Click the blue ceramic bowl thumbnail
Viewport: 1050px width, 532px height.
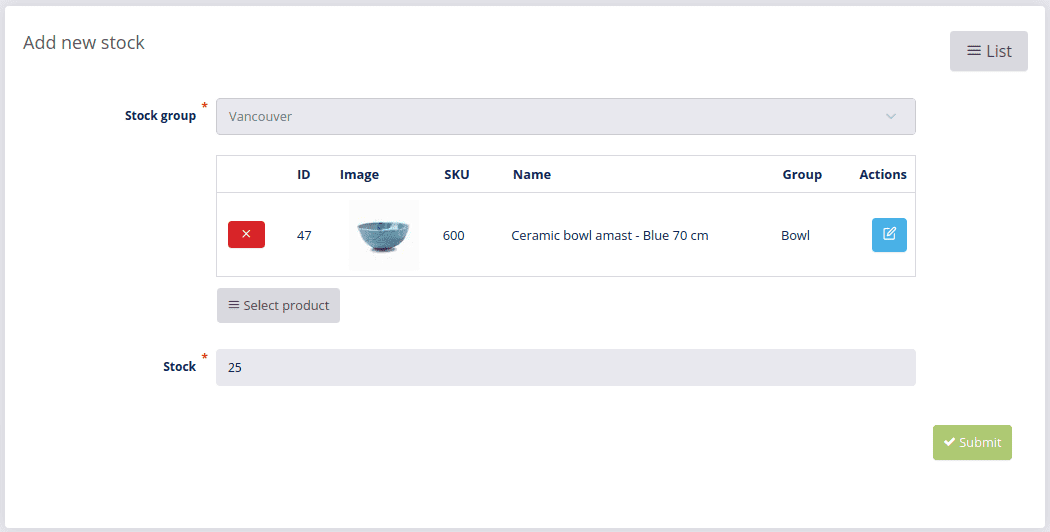click(384, 235)
